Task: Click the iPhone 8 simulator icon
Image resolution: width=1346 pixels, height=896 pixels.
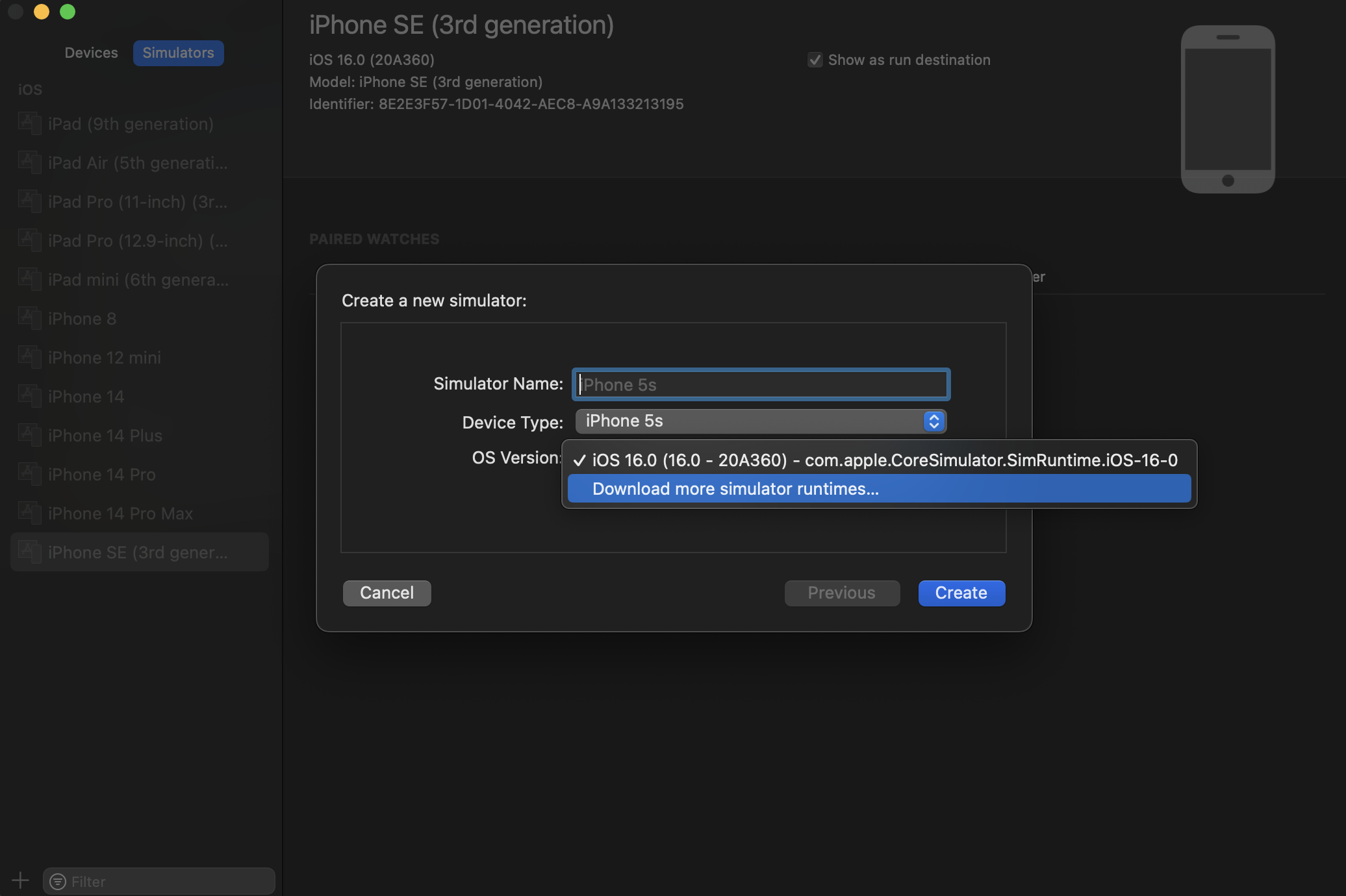Action: coord(30,318)
